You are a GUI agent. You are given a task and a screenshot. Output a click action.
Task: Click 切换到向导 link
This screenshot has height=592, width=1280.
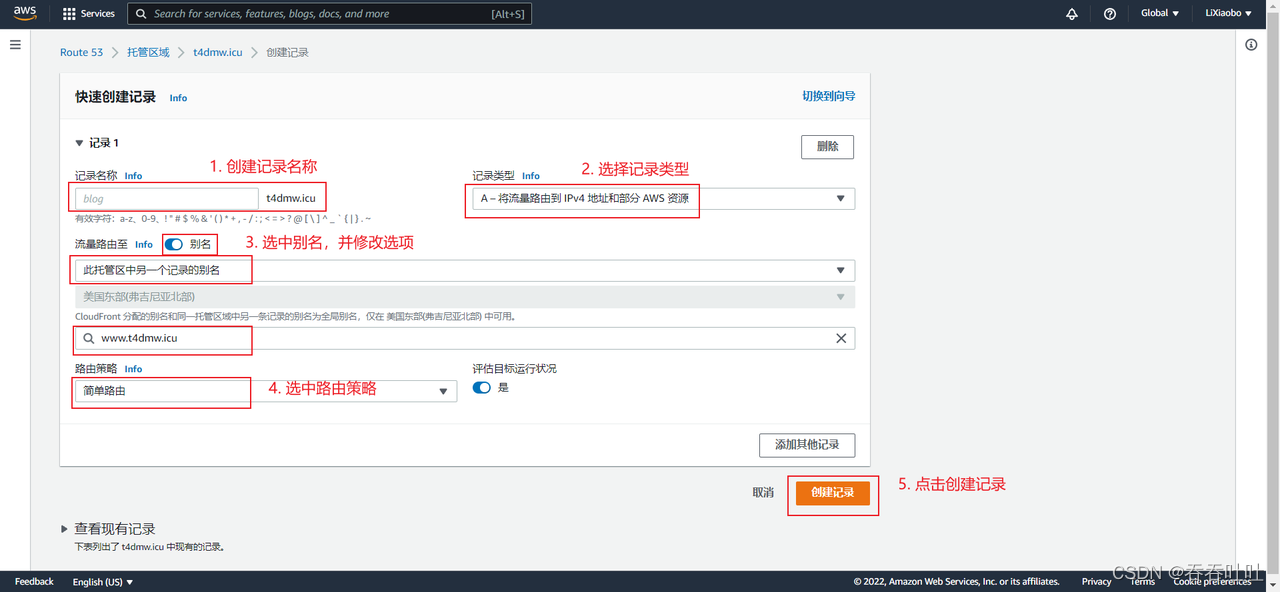(829, 96)
